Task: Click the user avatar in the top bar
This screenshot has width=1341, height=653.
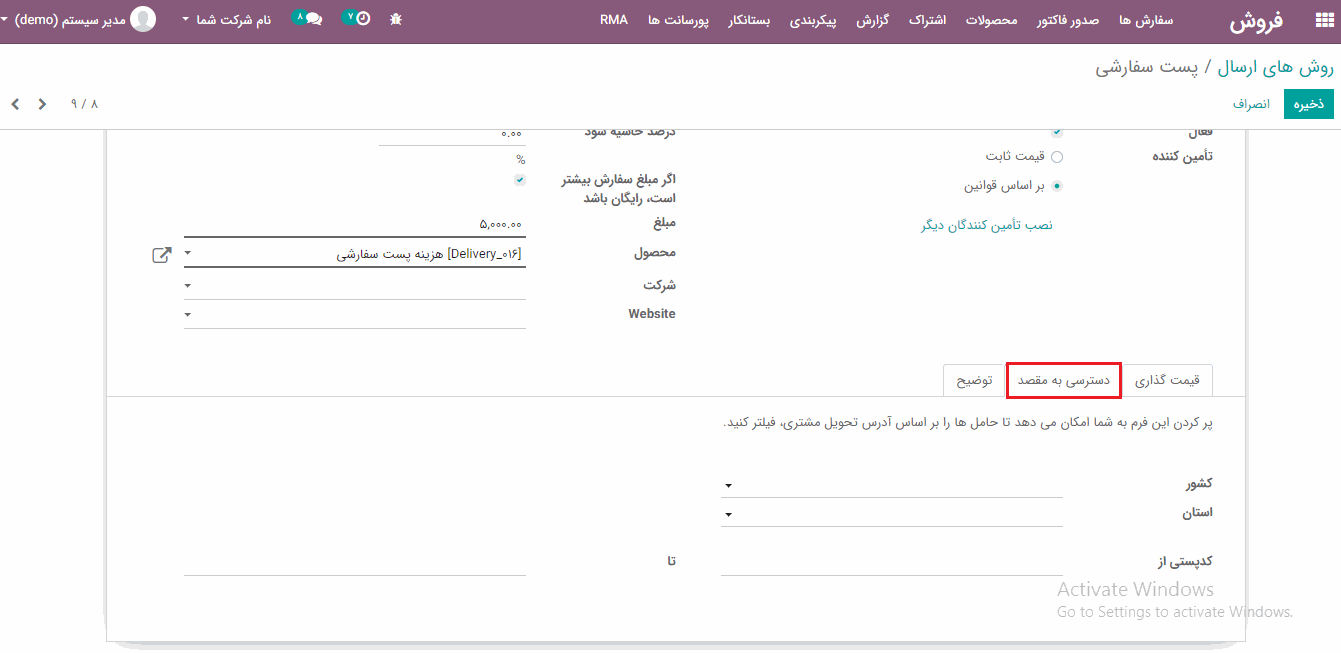Action: 144,19
